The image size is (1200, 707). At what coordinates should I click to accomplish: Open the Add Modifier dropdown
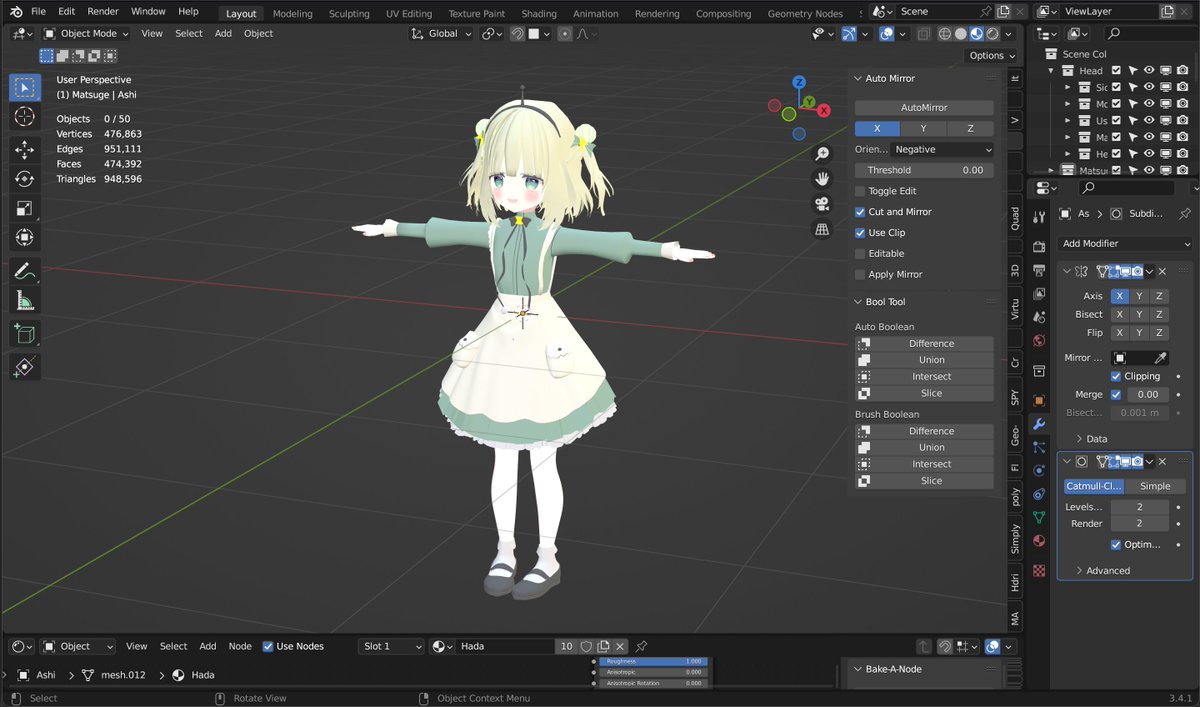click(x=1126, y=244)
